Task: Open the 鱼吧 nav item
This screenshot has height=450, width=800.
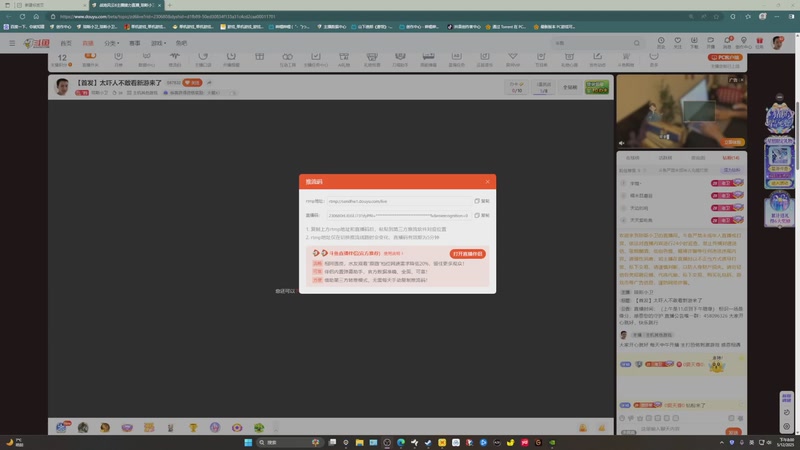Action: click(181, 43)
